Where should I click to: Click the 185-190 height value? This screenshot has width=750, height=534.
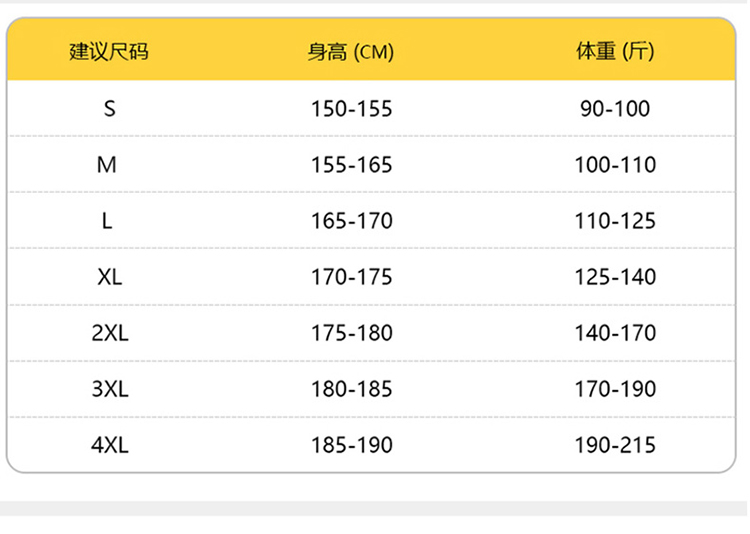351,445
